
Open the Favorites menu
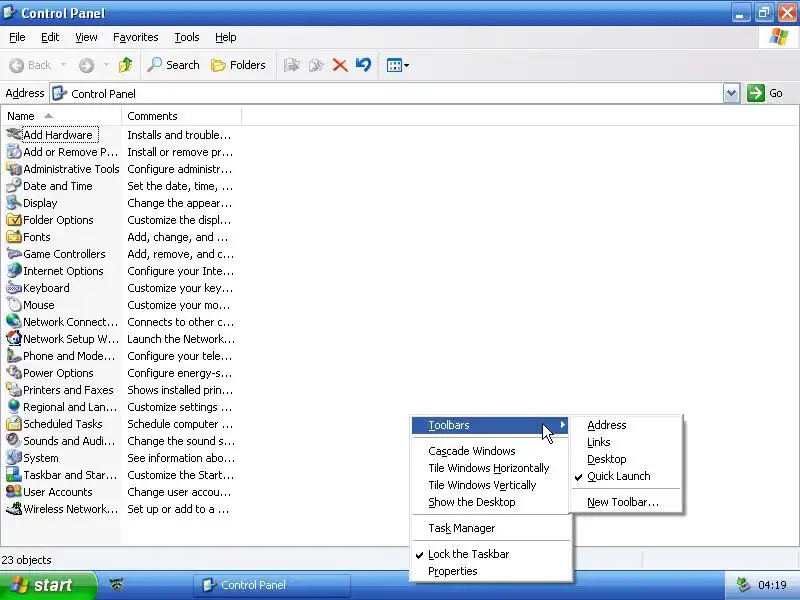point(136,37)
